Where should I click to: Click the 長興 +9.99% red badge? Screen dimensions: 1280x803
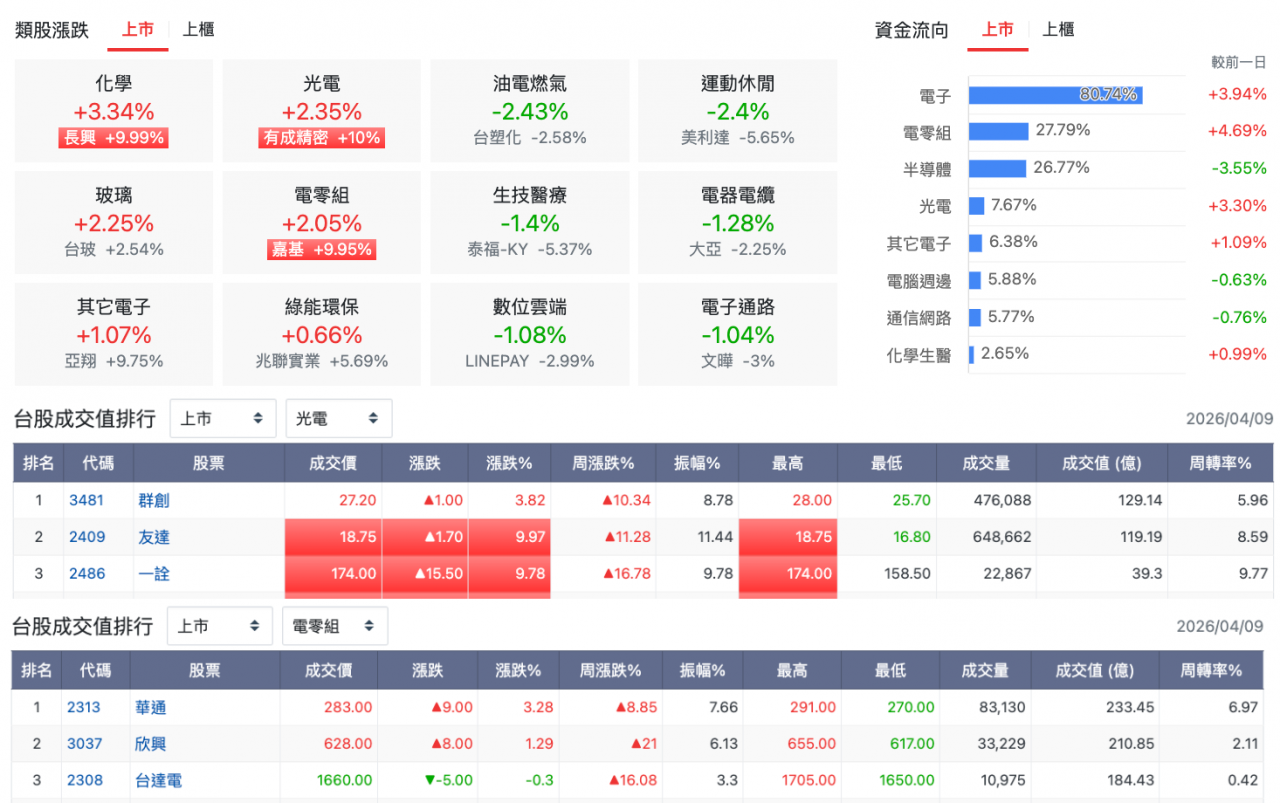point(113,138)
